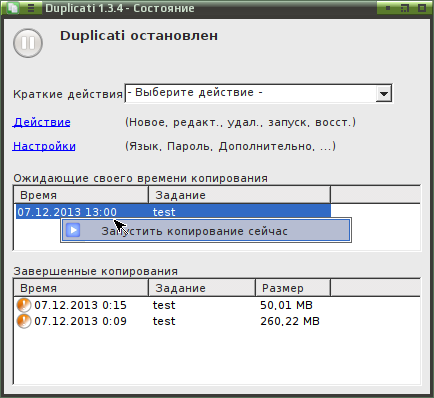Click the 'Выберите действие' combo box field
This screenshot has width=434, height=398.
tap(258, 93)
